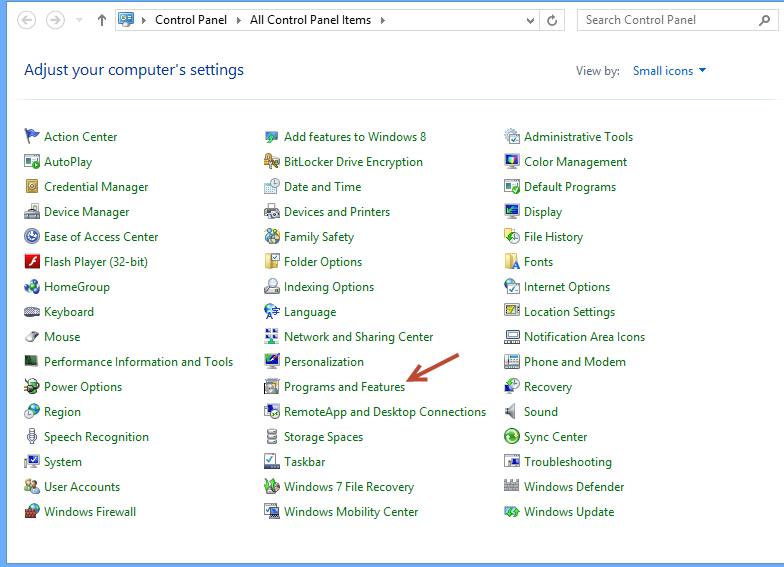784x567 pixels.
Task: Click the Power Options icon
Action: [32, 386]
